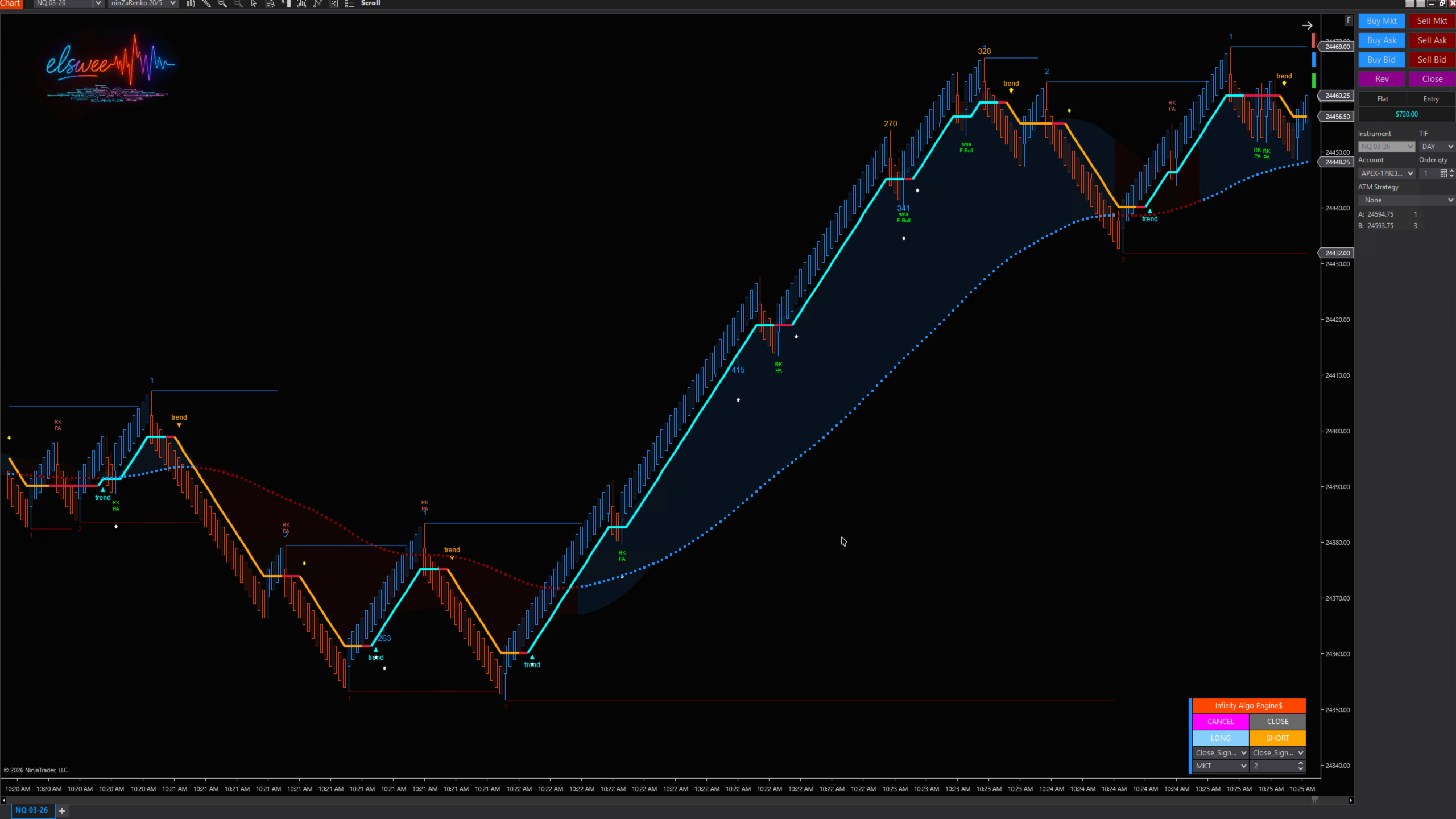Viewport: 1456px width, 819px height.
Task: Select the drawing tools pencil icon
Action: tap(206, 3)
